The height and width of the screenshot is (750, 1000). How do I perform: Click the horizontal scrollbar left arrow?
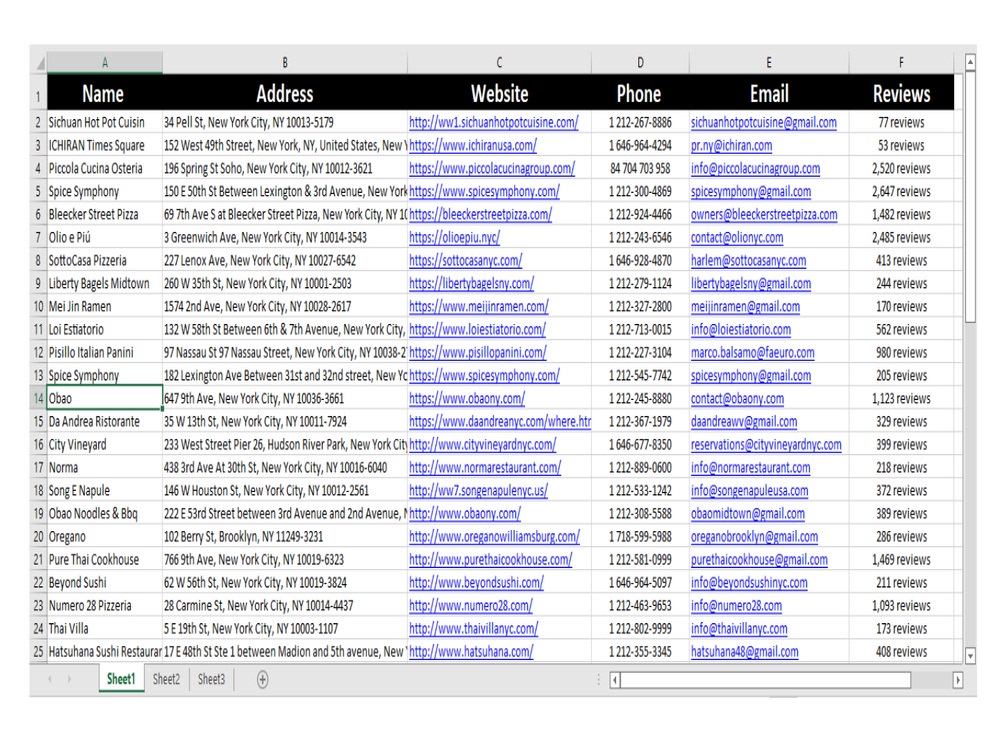pos(615,680)
